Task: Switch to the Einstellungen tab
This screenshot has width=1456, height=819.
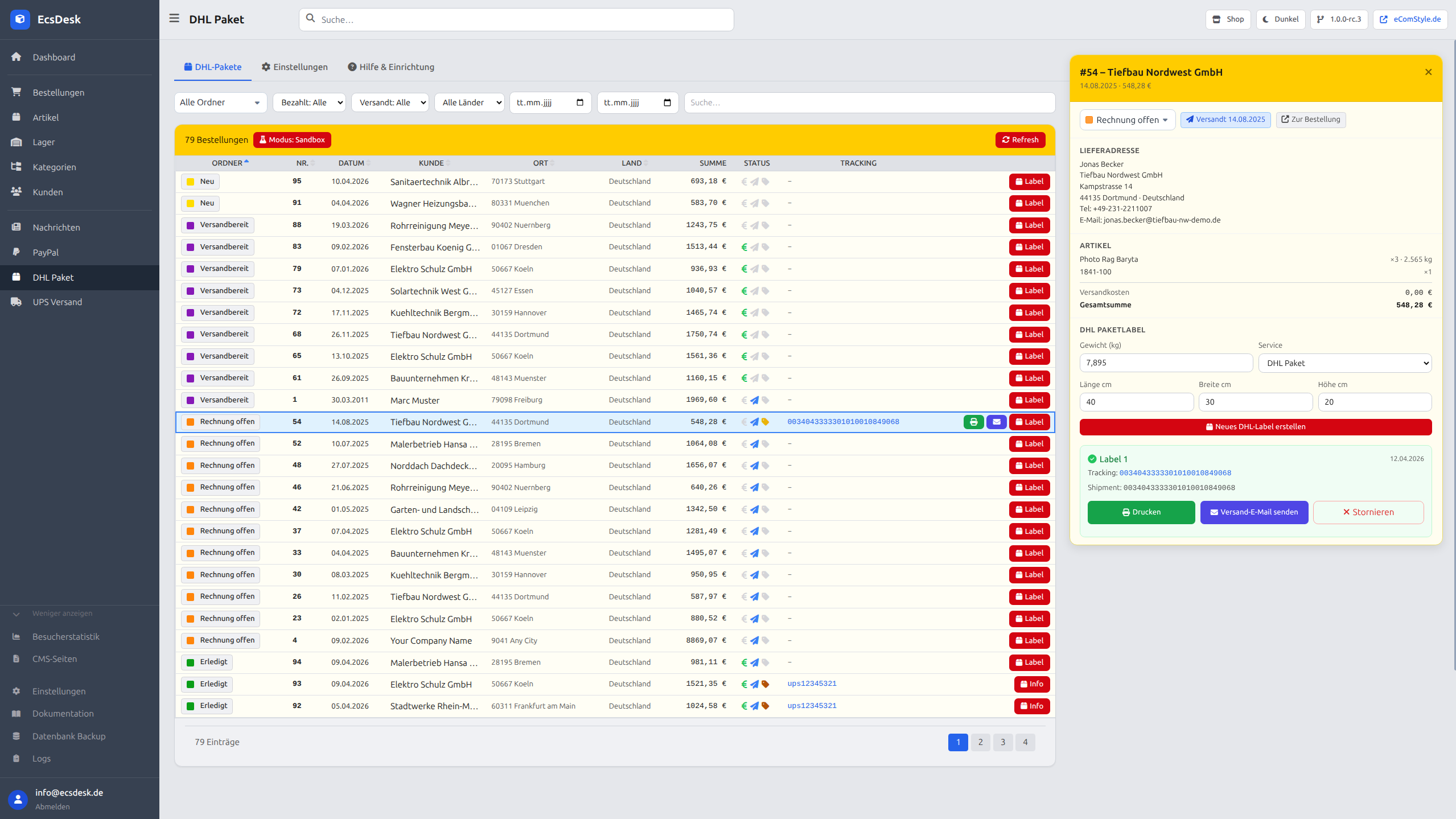Action: click(x=294, y=67)
